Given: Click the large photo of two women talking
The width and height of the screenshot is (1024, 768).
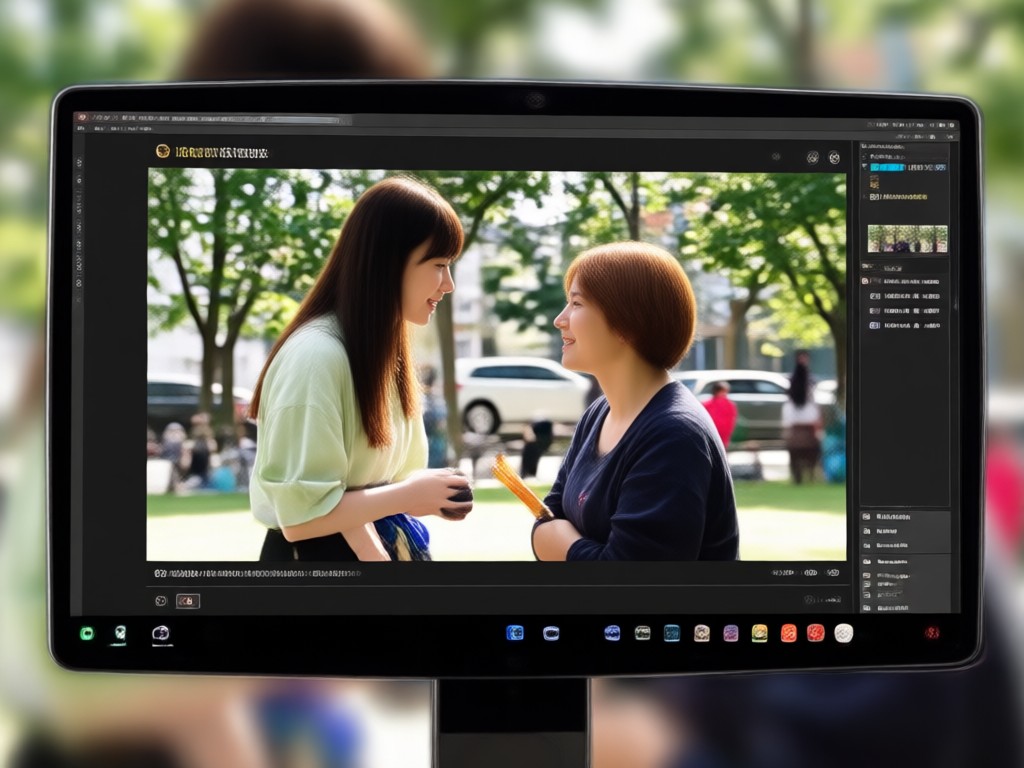Looking at the screenshot, I should [496, 365].
